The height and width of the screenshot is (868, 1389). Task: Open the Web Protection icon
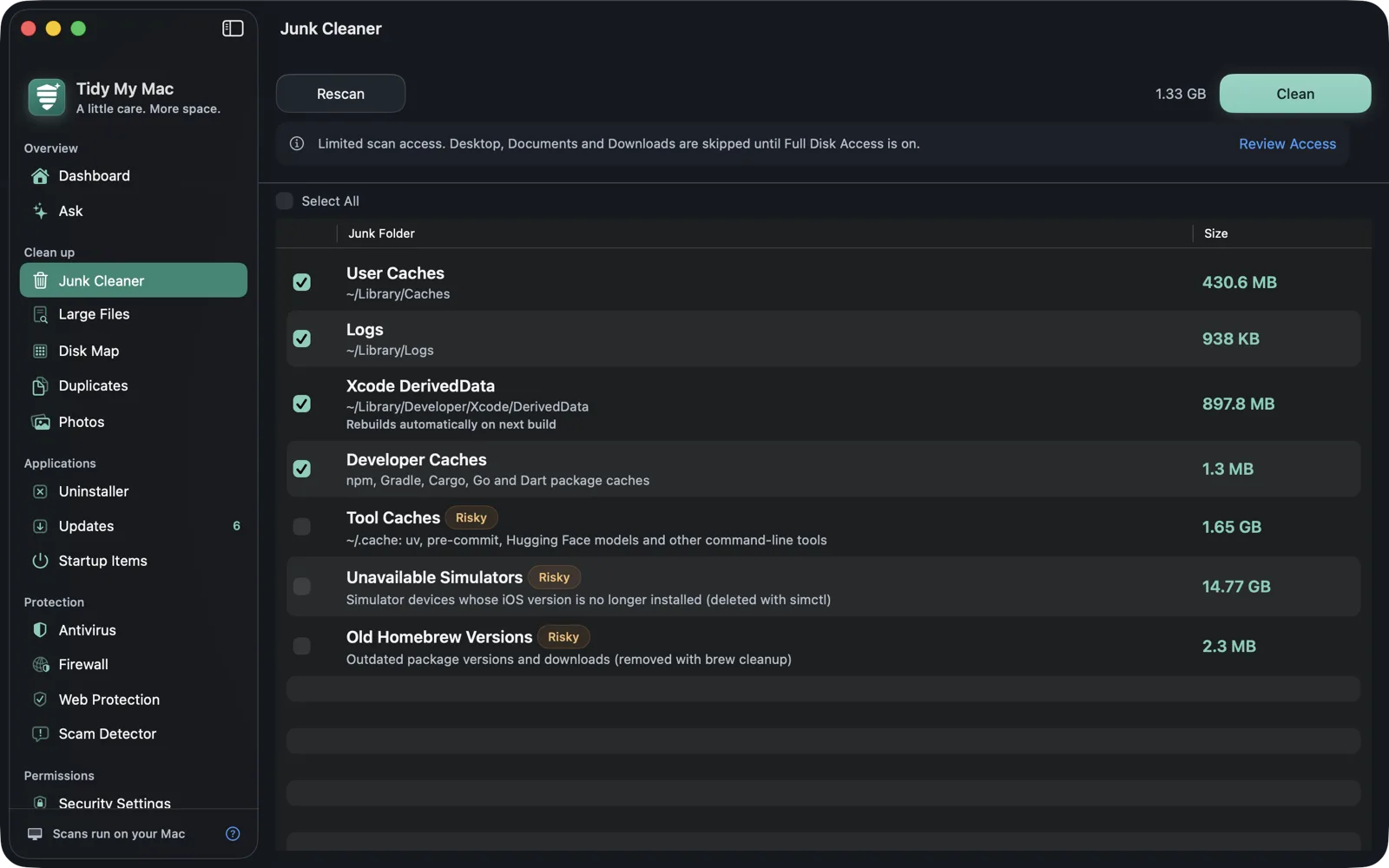(x=40, y=700)
